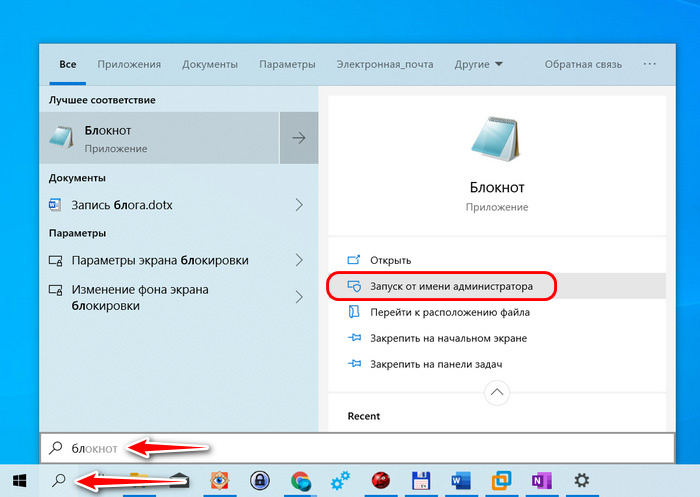The width and height of the screenshot is (700, 497).
Task: Expand the Запись блога.dotx chevron
Action: [x=299, y=205]
